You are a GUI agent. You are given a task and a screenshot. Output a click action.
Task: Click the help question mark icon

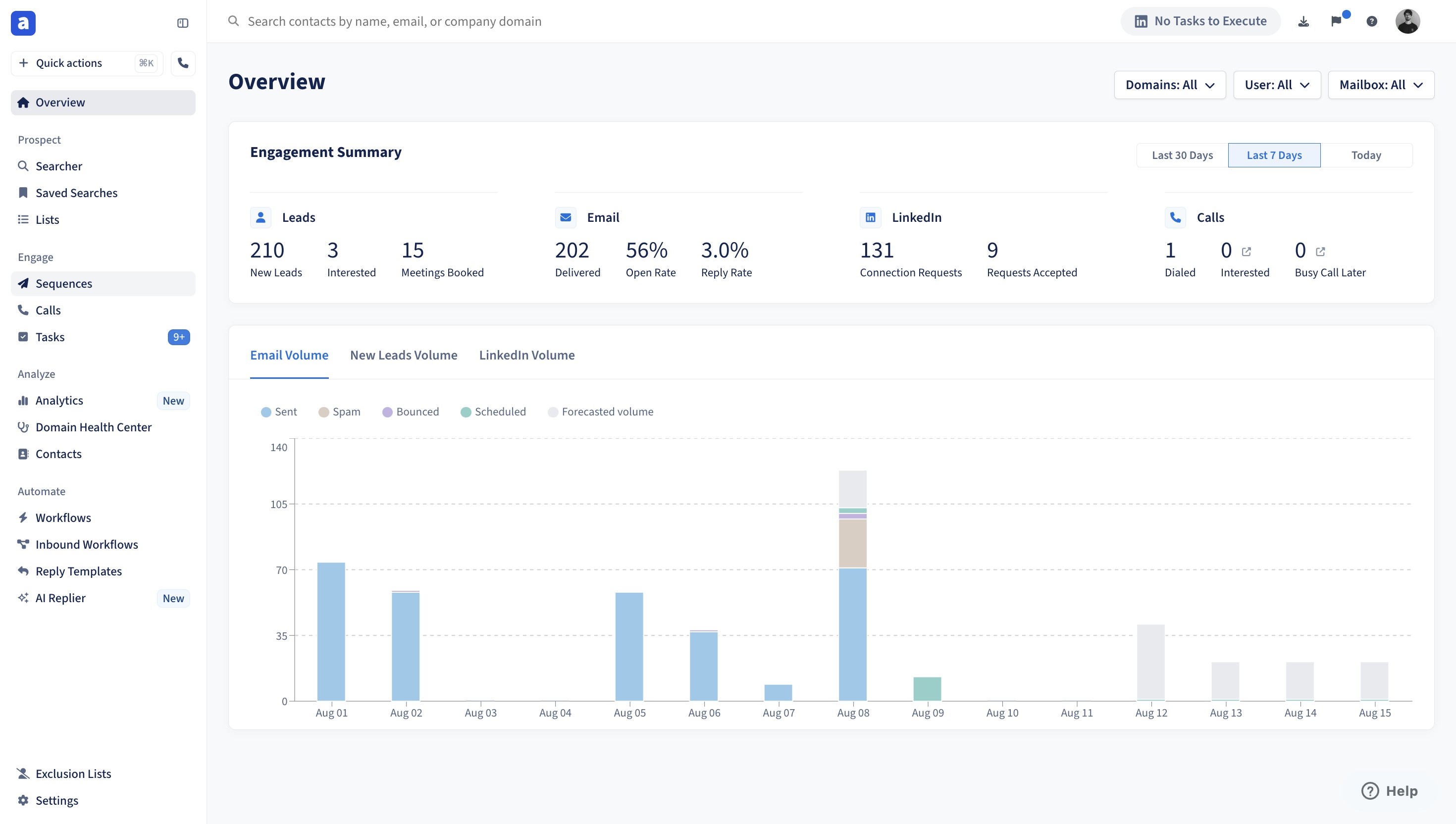[1372, 21]
